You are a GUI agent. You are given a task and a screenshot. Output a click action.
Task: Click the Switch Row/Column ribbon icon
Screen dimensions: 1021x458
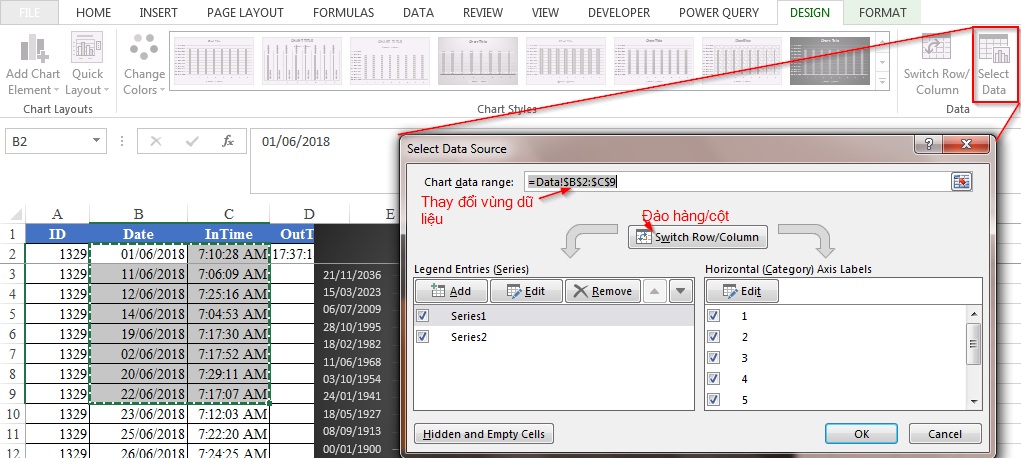point(936,64)
